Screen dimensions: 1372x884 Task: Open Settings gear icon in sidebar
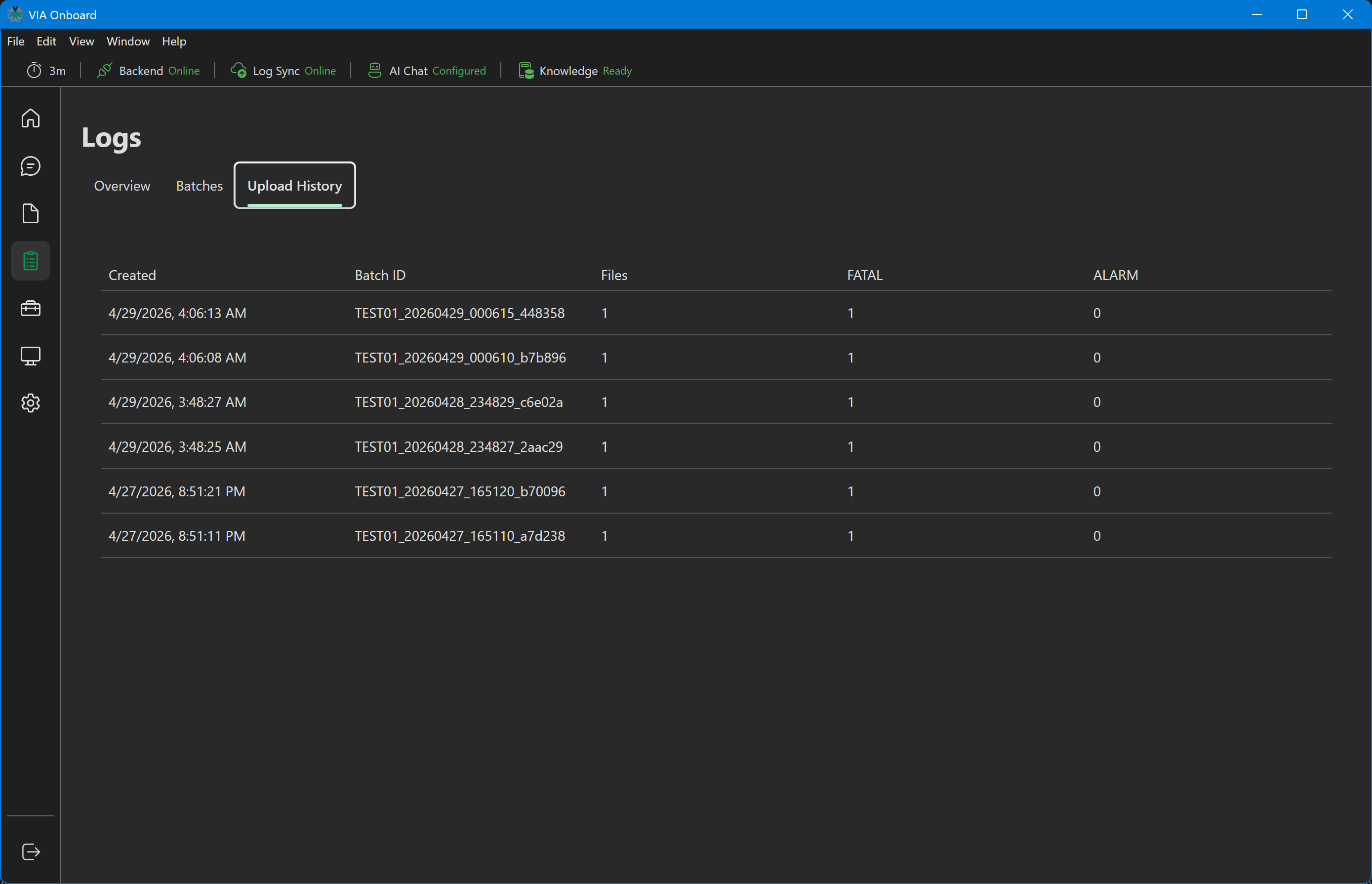tap(31, 403)
